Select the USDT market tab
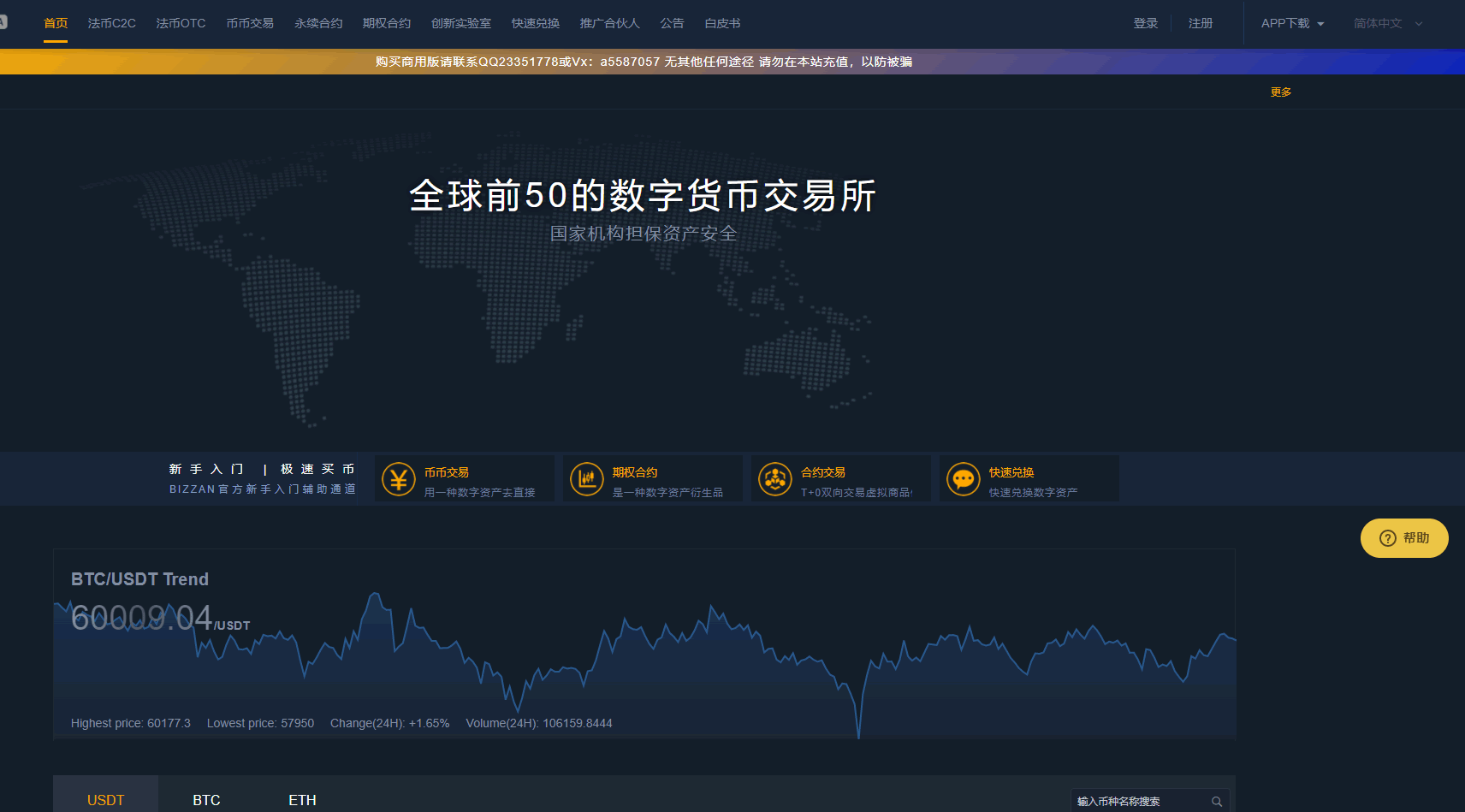 105,800
